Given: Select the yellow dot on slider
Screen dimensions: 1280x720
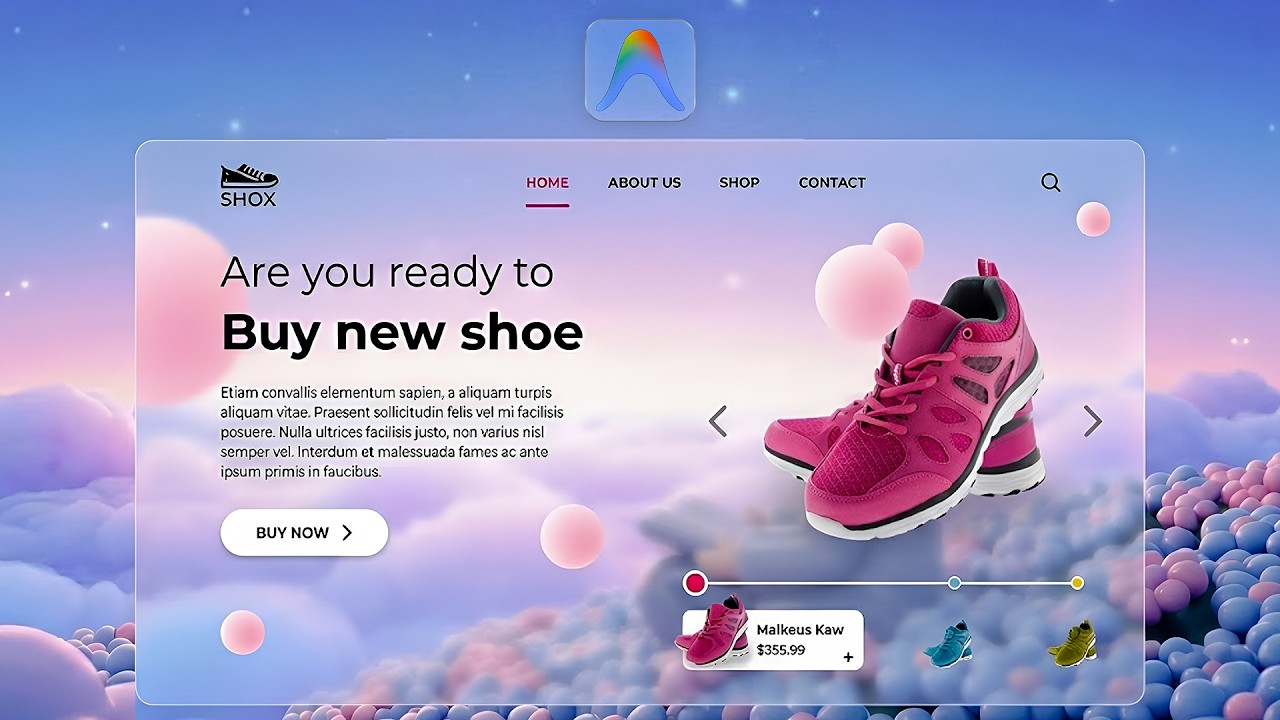Looking at the screenshot, I should tap(1077, 583).
